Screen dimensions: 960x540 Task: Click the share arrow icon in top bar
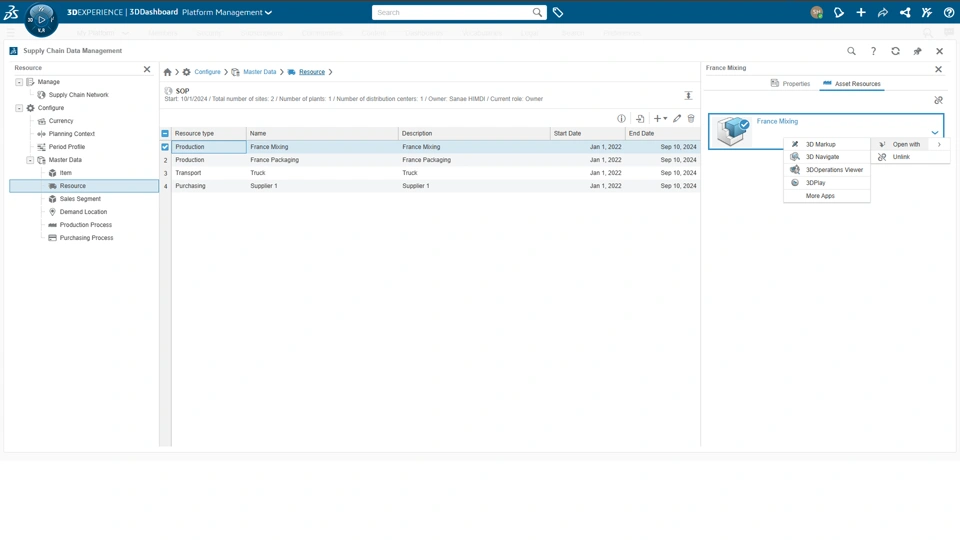[883, 12]
